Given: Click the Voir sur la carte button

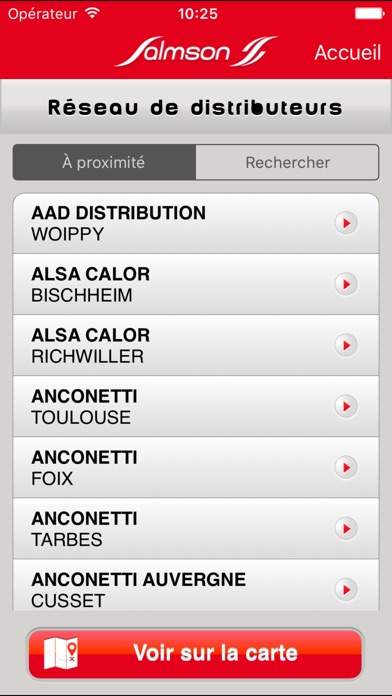Looking at the screenshot, I should tap(195, 654).
